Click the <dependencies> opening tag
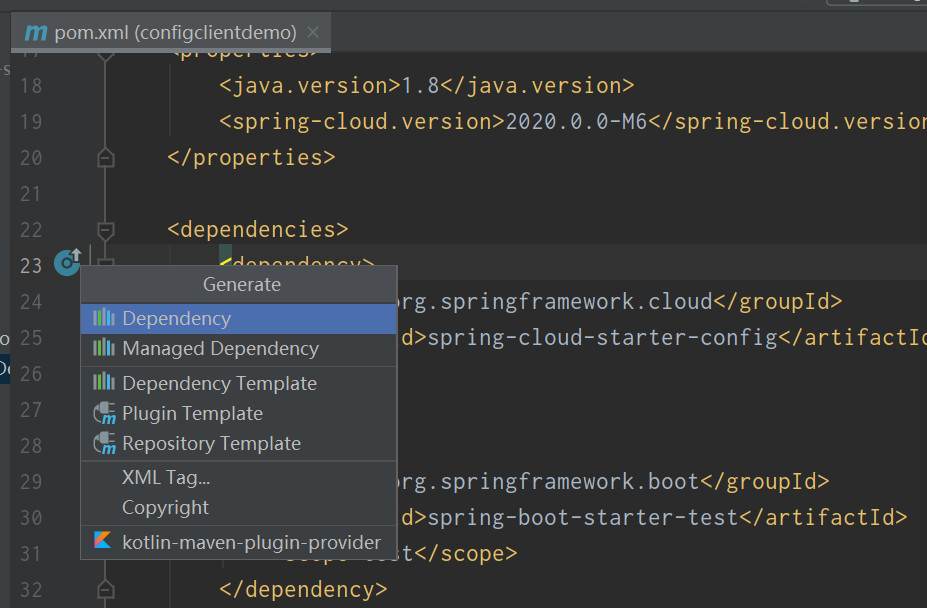 (258, 229)
